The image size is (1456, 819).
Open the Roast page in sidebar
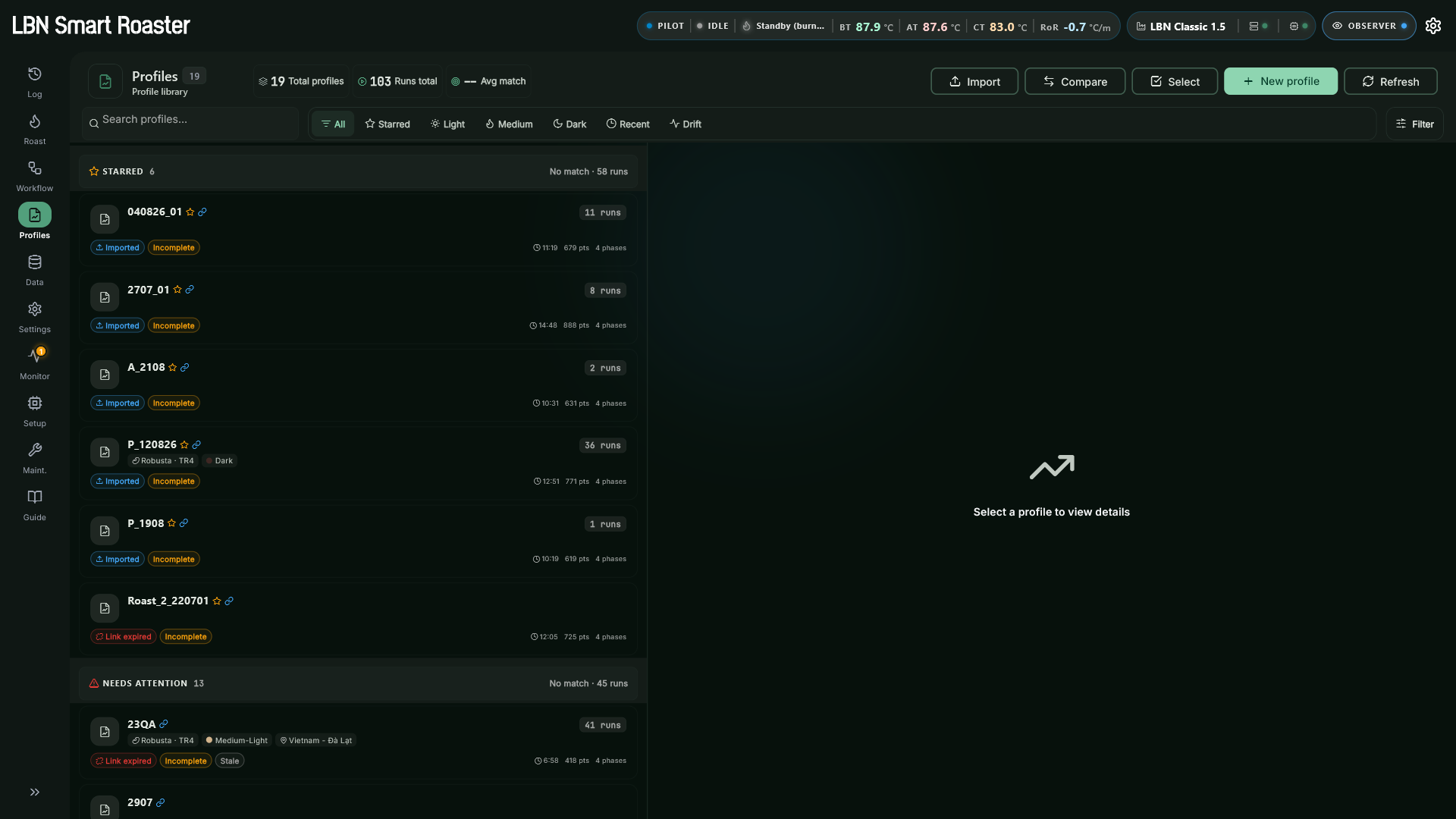coord(35,130)
